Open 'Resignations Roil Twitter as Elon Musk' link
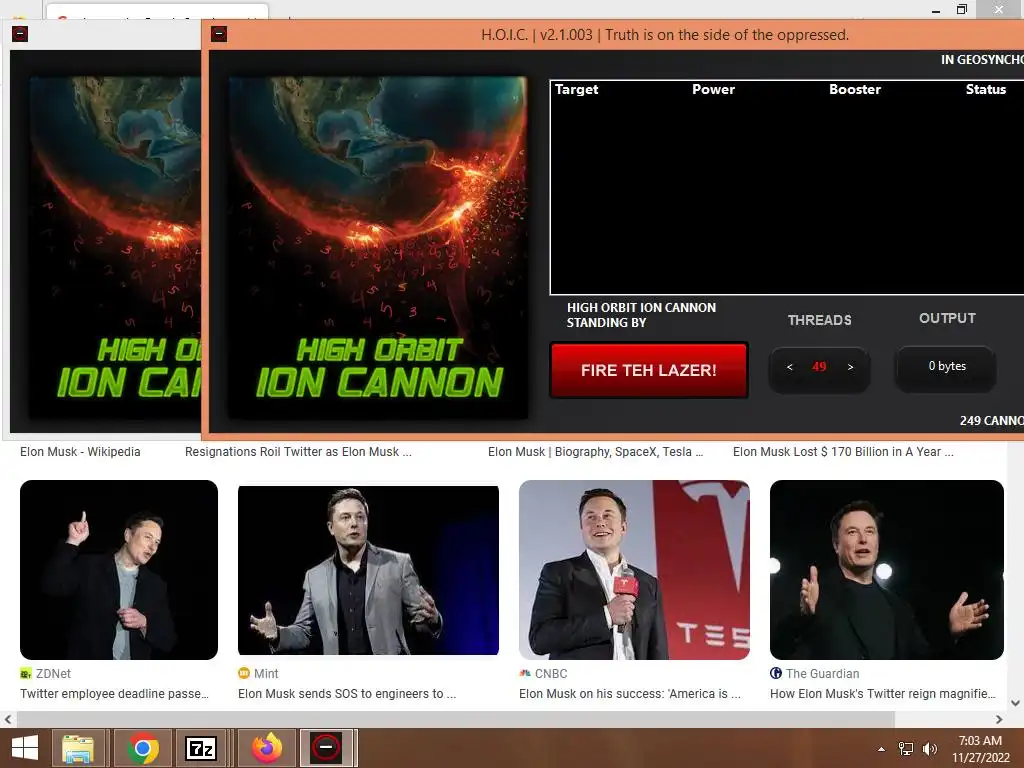 pyautogui.click(x=298, y=452)
